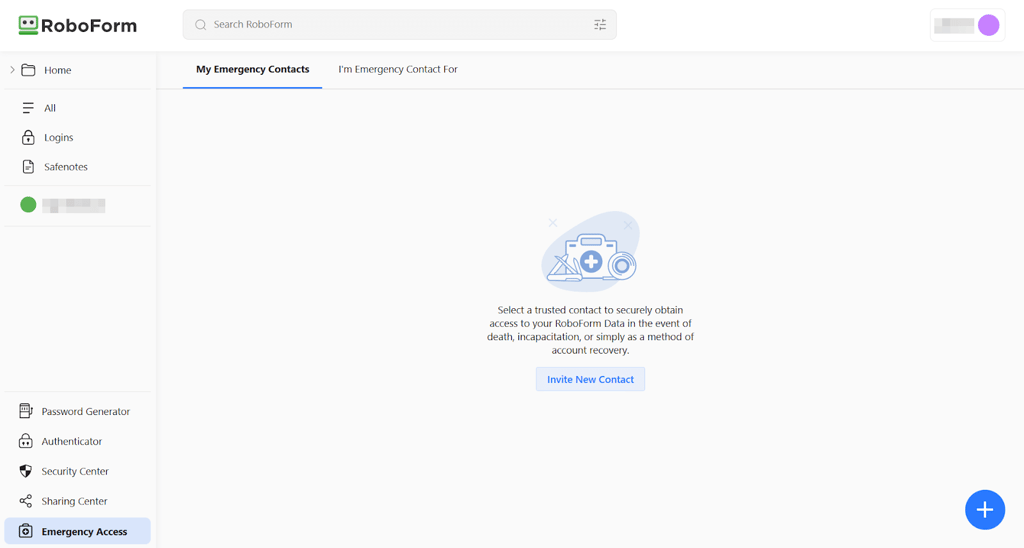Click the RoboForm logo
1024x548 pixels.
78,25
